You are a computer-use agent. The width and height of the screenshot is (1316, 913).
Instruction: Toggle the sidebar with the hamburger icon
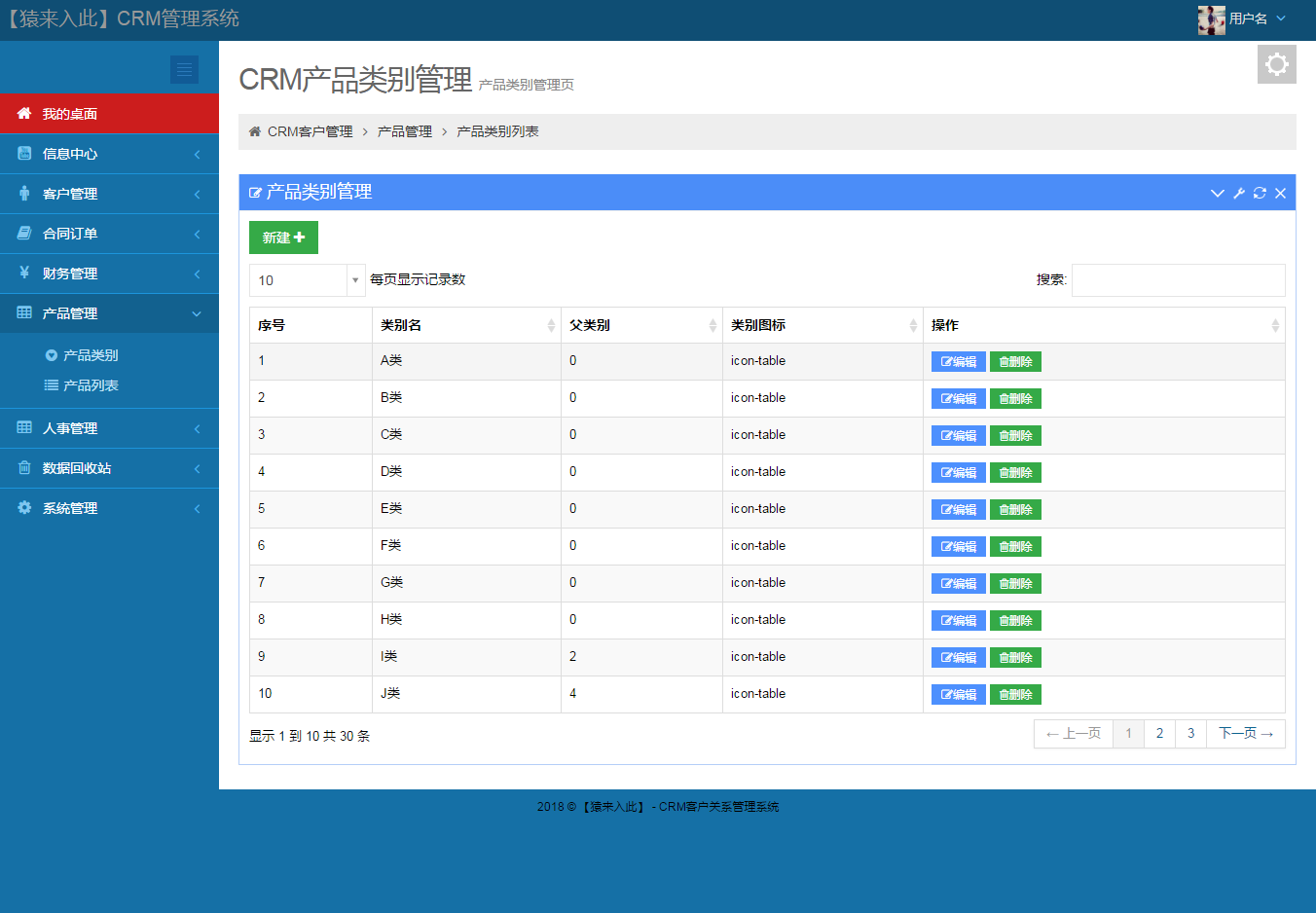[184, 69]
